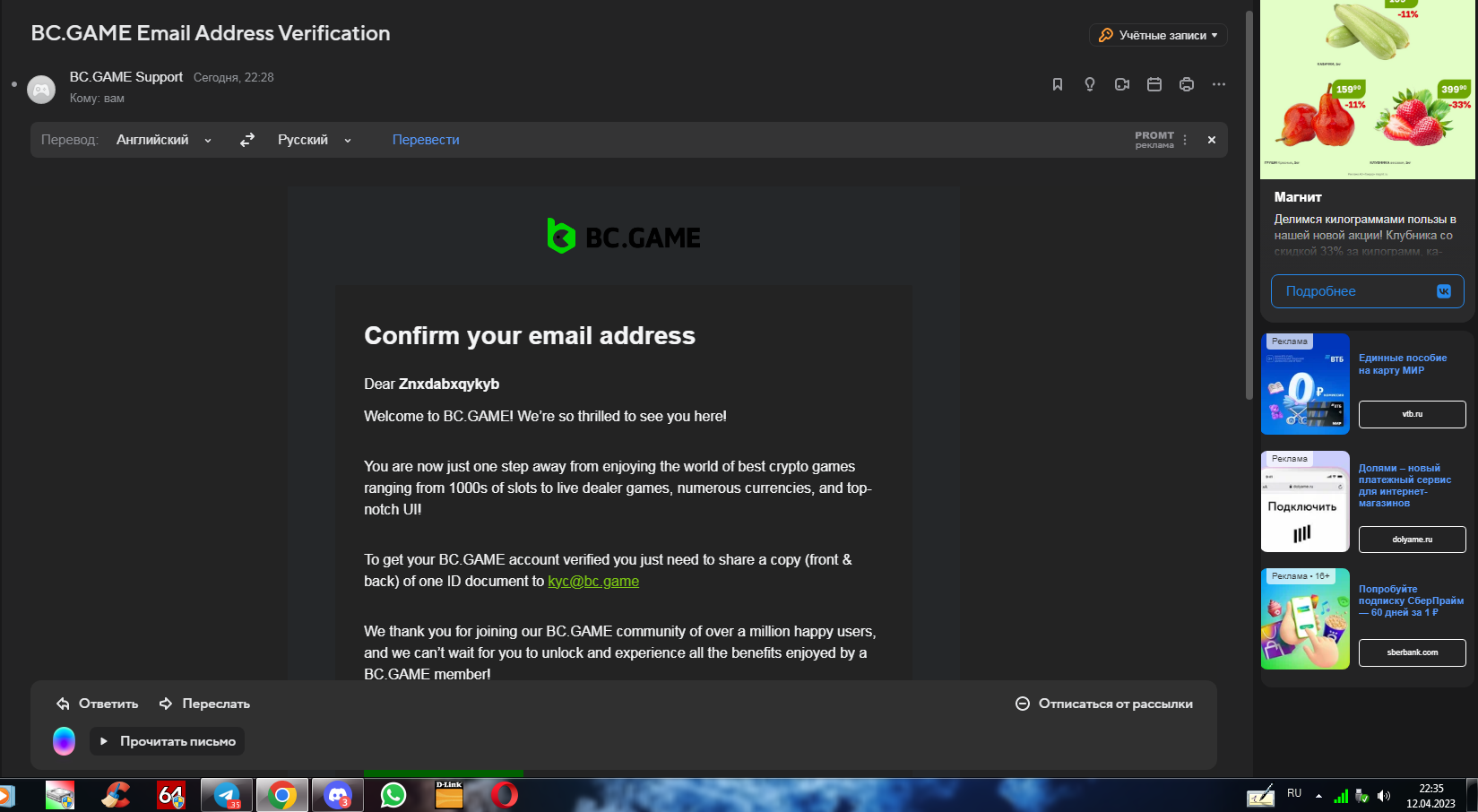Expand the Английский source language dropdown

point(164,140)
